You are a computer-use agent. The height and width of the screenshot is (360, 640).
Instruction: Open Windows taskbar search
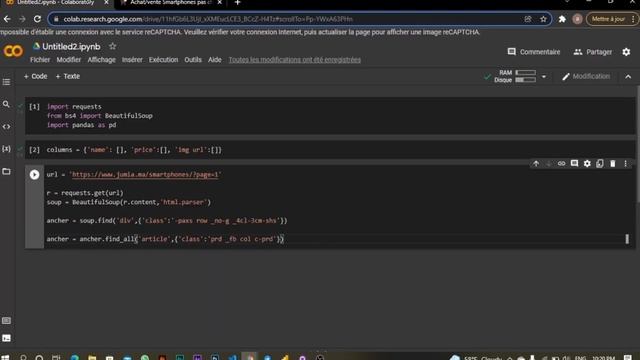pyautogui.click(x=23, y=358)
